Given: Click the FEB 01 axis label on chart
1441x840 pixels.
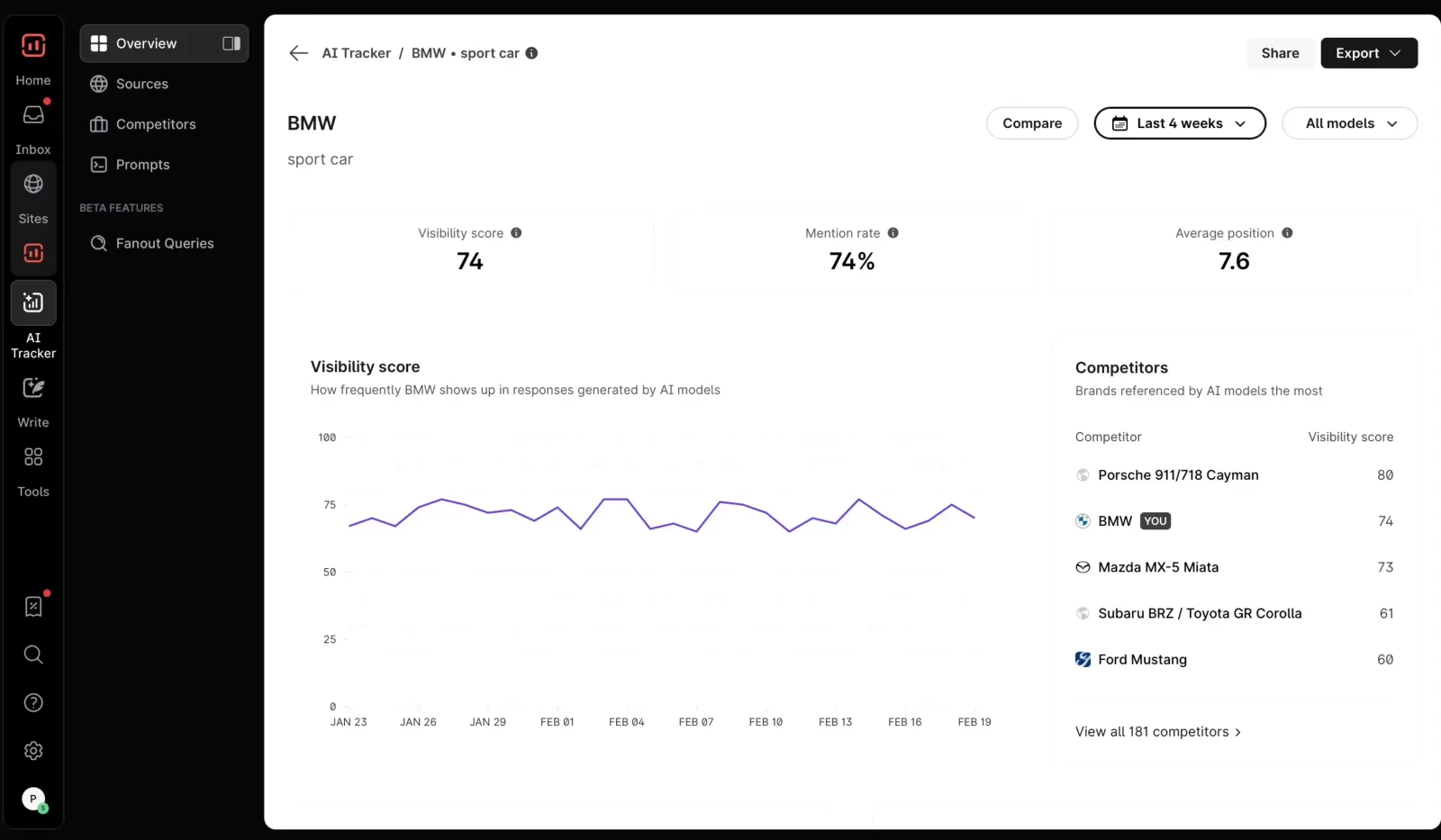Looking at the screenshot, I should point(557,722).
